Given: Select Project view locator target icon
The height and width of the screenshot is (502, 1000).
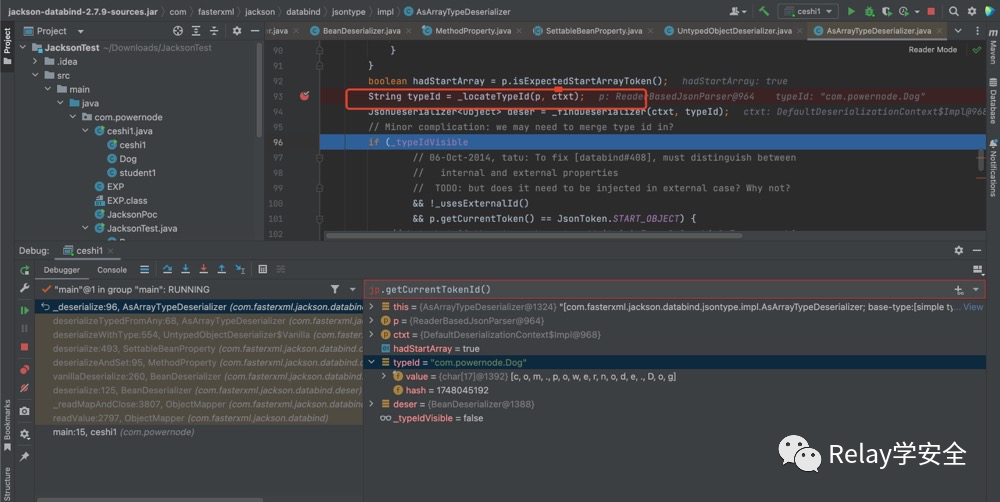Looking at the screenshot, I should click(178, 31).
